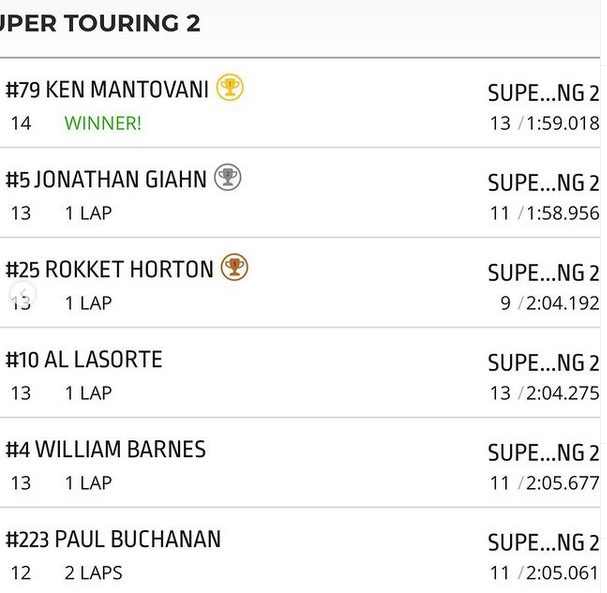Viewport: 607px width, 593px height.
Task: Click the bronze trophy icon beside Rokket Horton
Action: (x=234, y=267)
